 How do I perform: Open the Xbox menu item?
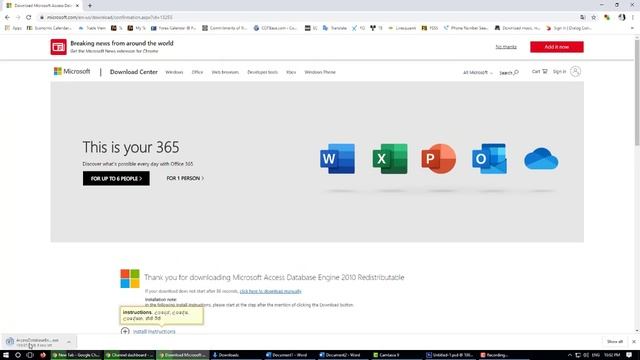(x=291, y=72)
